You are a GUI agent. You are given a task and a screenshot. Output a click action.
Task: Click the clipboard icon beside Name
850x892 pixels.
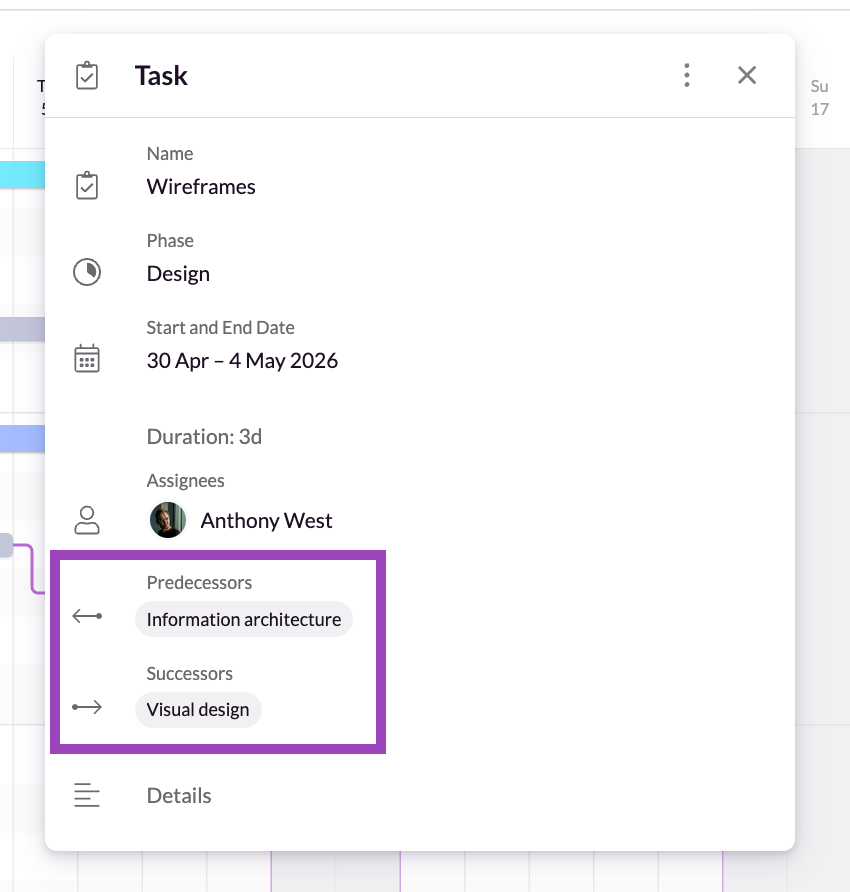(x=87, y=186)
